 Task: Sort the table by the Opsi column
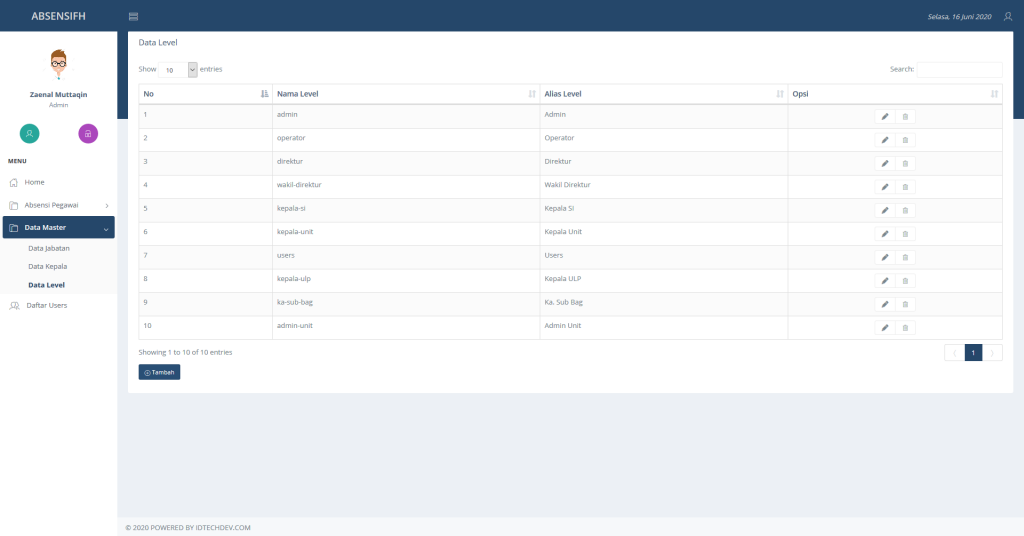[895, 94]
